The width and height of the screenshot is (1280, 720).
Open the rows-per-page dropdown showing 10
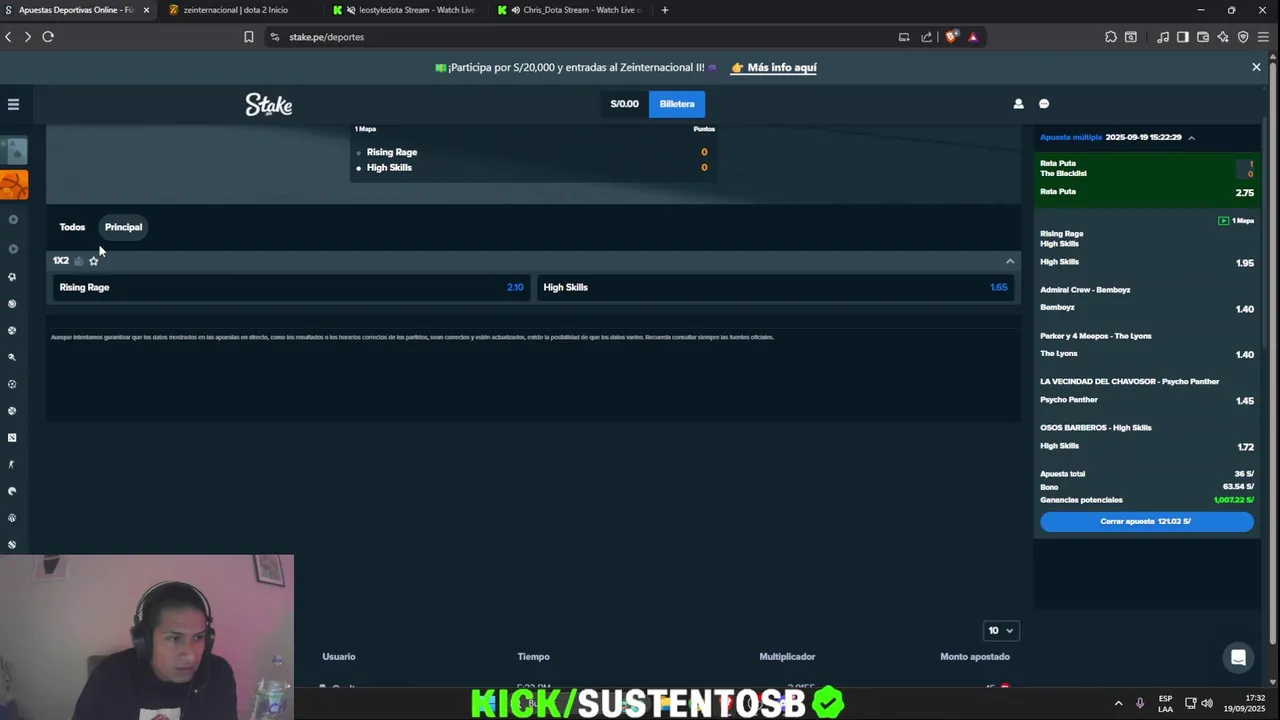(1001, 631)
